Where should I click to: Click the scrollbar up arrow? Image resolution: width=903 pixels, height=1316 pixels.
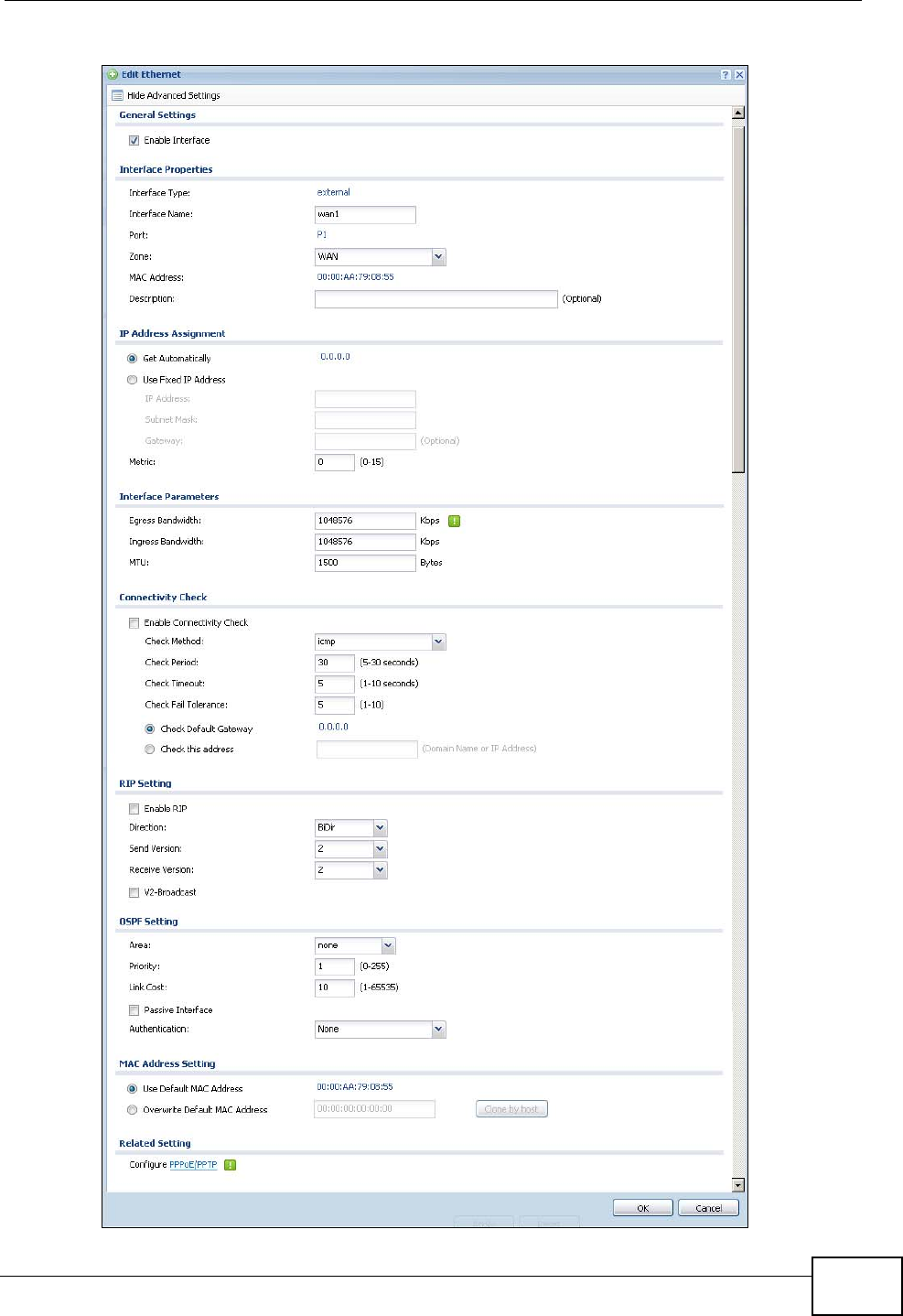point(738,113)
